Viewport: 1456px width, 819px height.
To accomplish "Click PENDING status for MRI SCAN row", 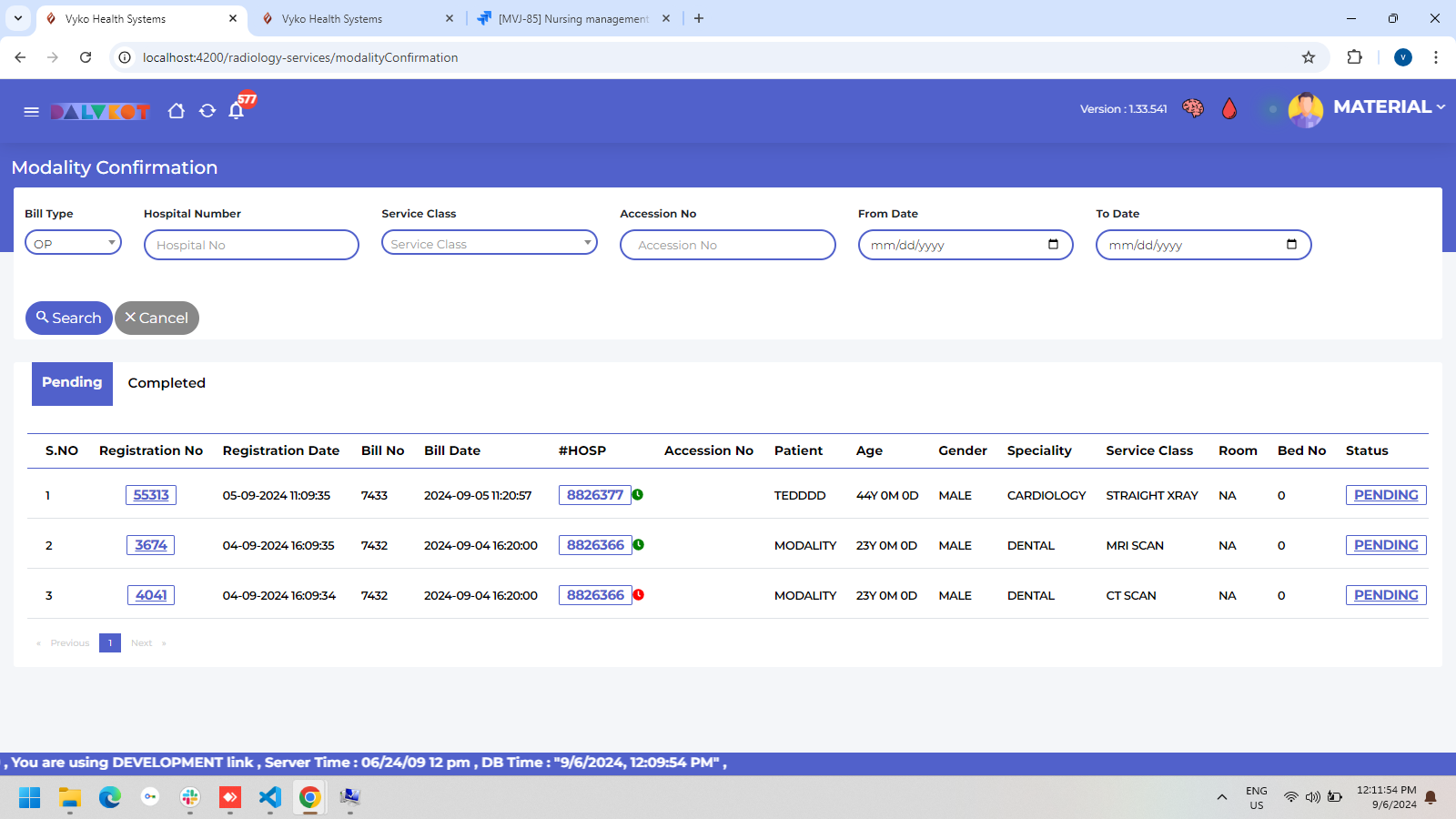I will [x=1385, y=545].
